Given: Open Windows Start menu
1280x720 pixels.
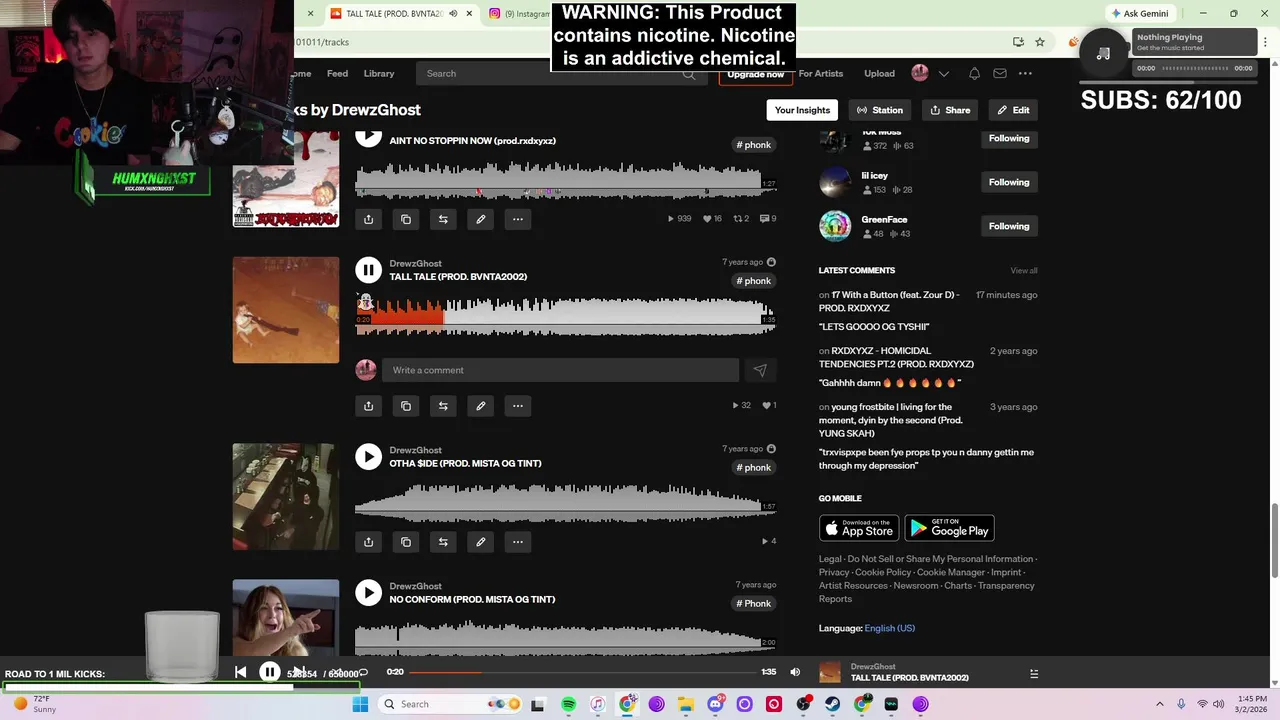Looking at the screenshot, I should (360, 704).
